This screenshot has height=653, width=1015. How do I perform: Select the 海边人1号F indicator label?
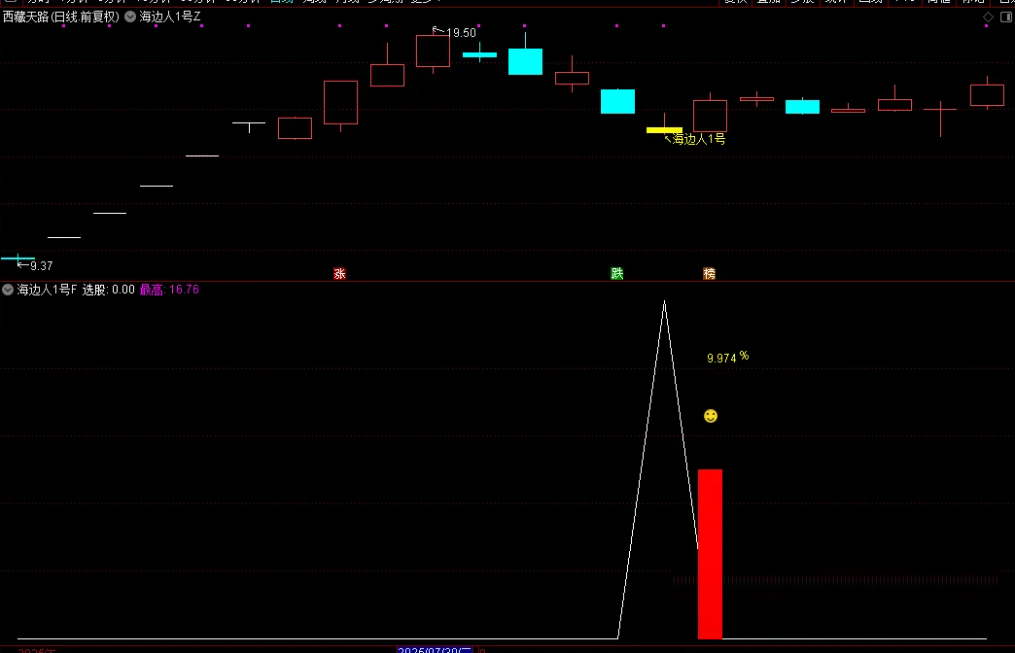click(46, 290)
